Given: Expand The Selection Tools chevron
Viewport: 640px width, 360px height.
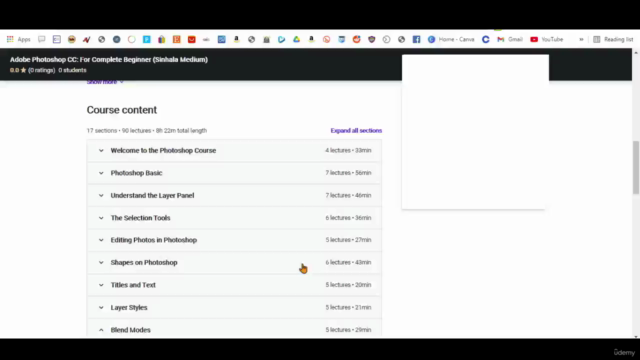Looking at the screenshot, I should coord(101,218).
